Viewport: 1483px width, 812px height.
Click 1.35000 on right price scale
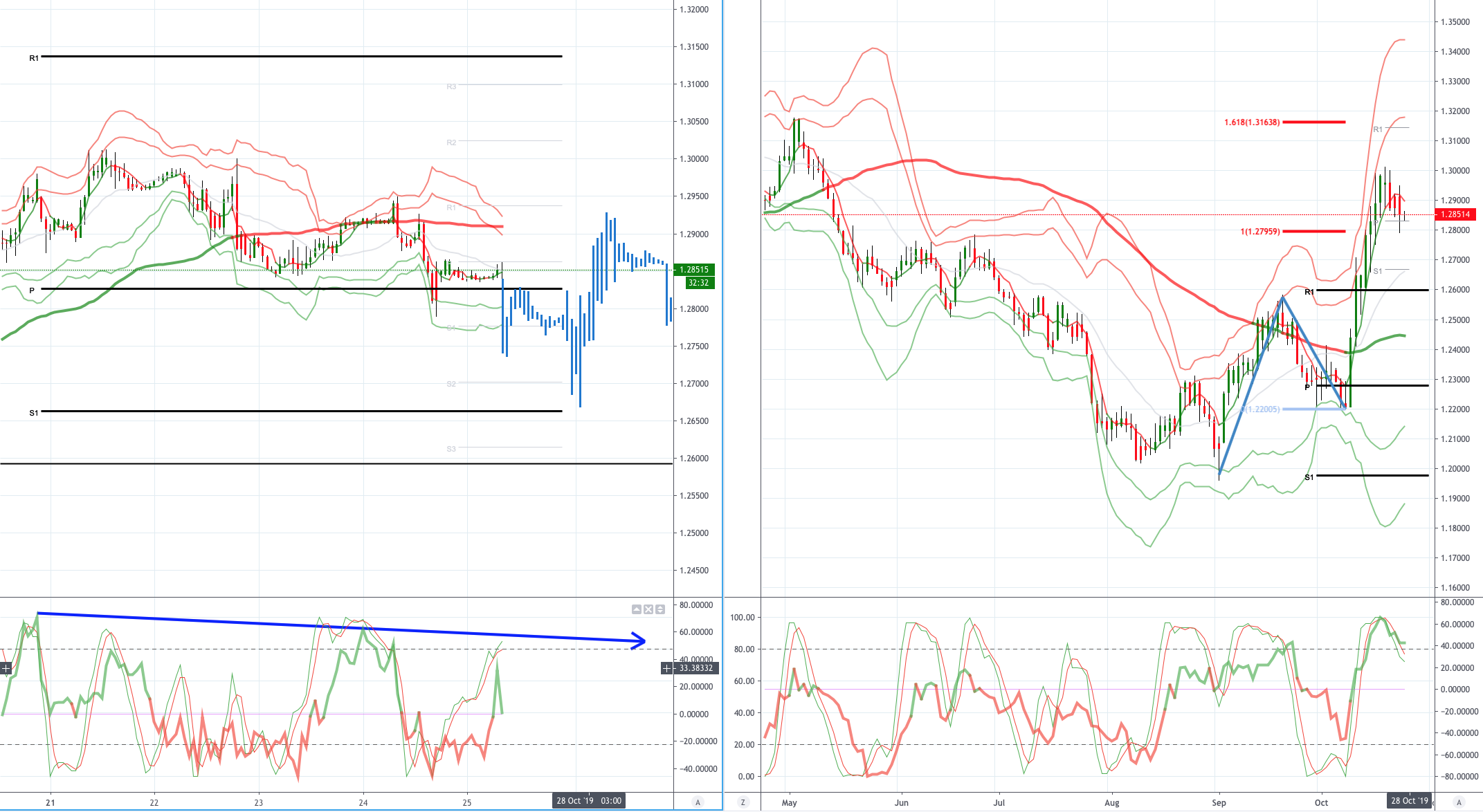[x=1455, y=22]
